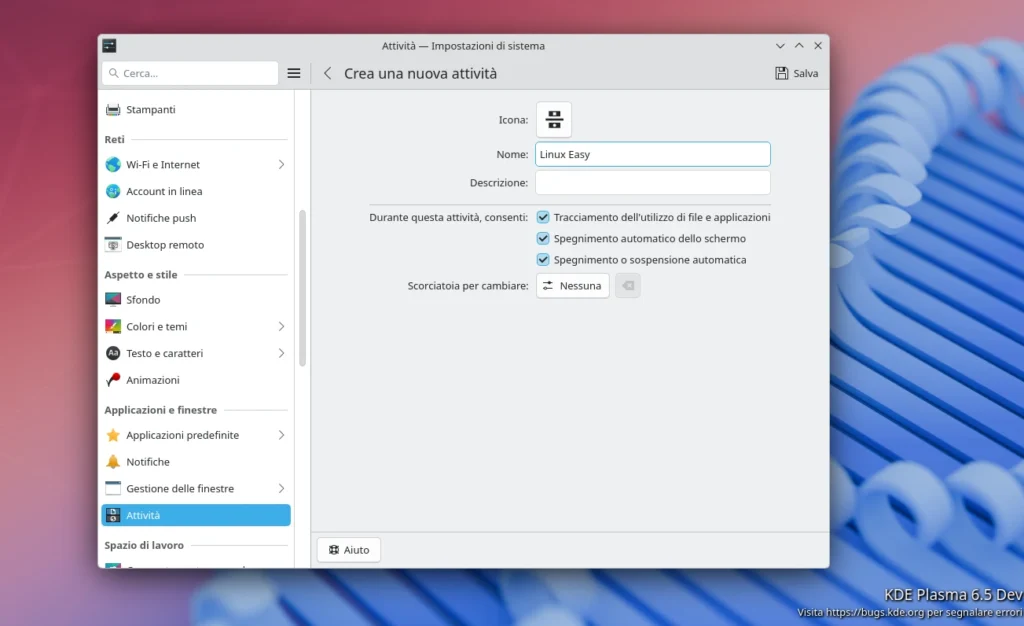Open Notifiche push settings
The image size is (1024, 626).
112,217
